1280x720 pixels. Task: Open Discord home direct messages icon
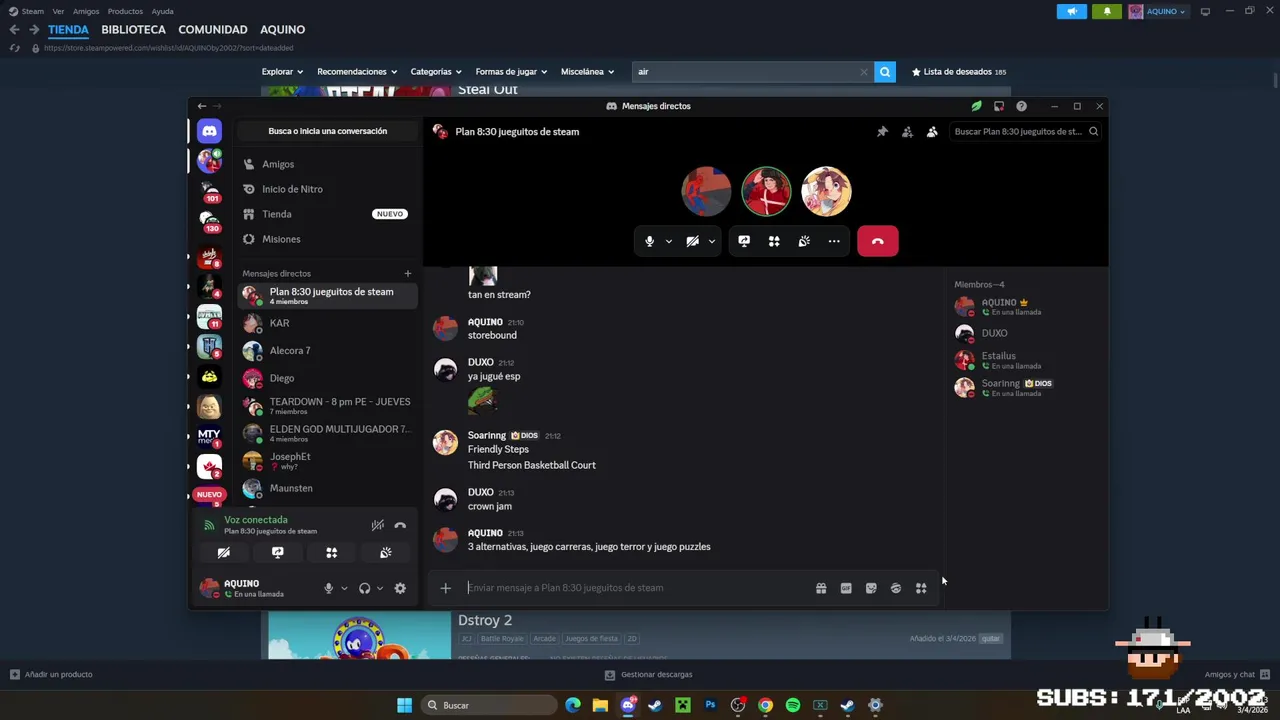[x=209, y=131]
